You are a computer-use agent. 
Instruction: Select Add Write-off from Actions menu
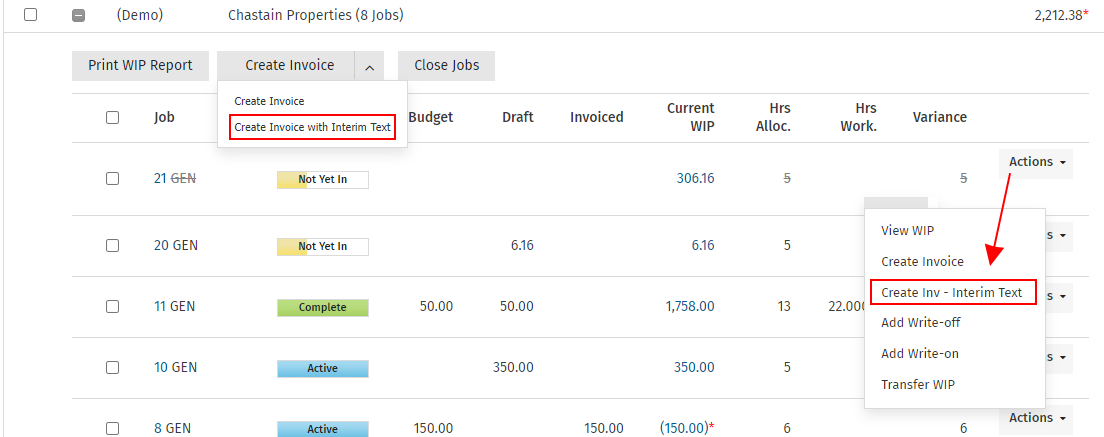tap(920, 323)
